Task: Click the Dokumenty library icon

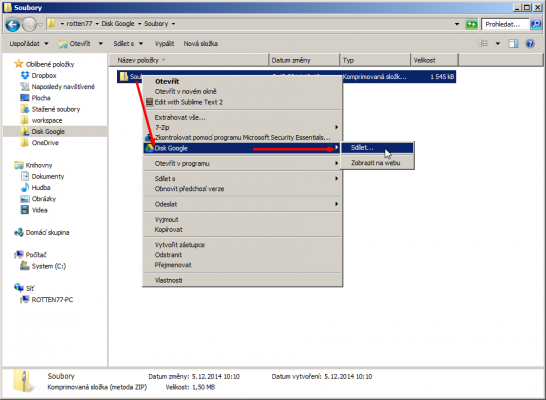Action: (25, 176)
